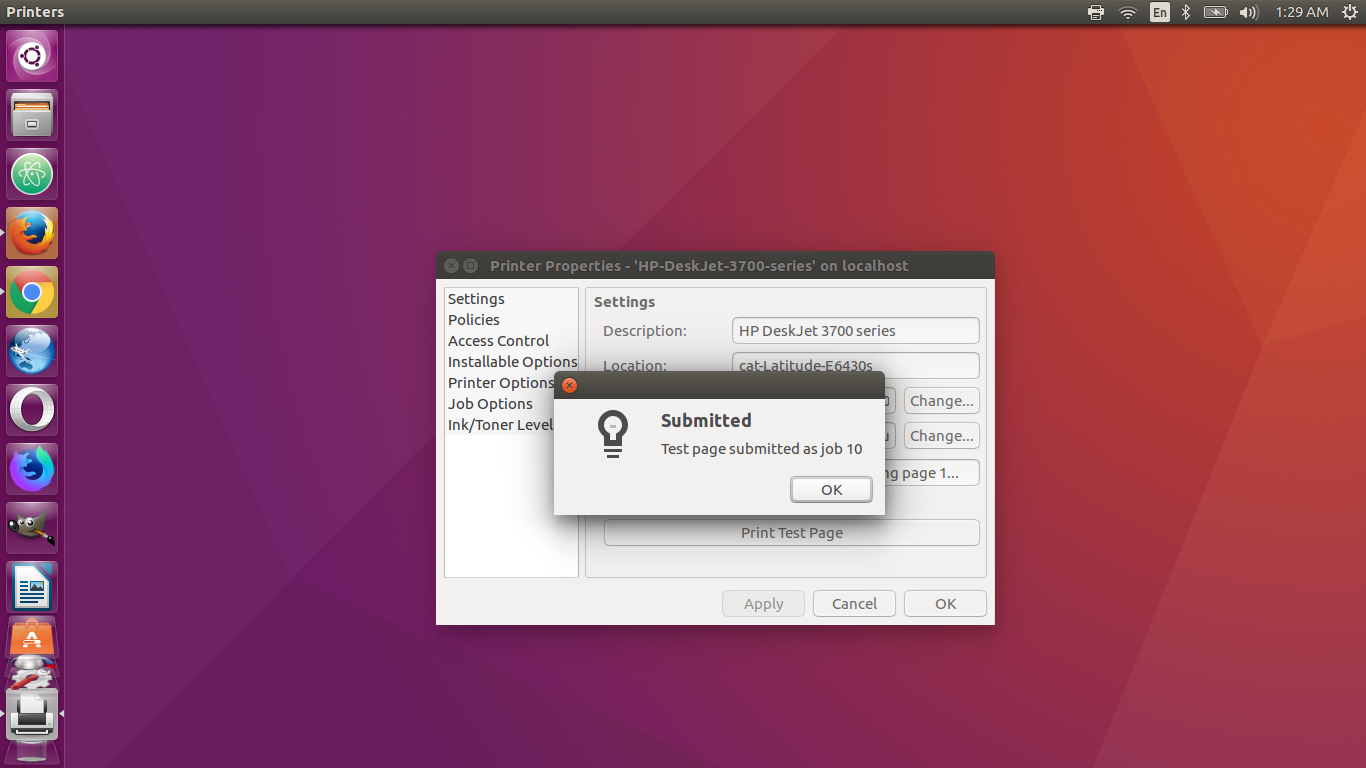Open Ubuntu Software from the launcher
Viewport: 1366px width, 768px height.
tap(32, 637)
